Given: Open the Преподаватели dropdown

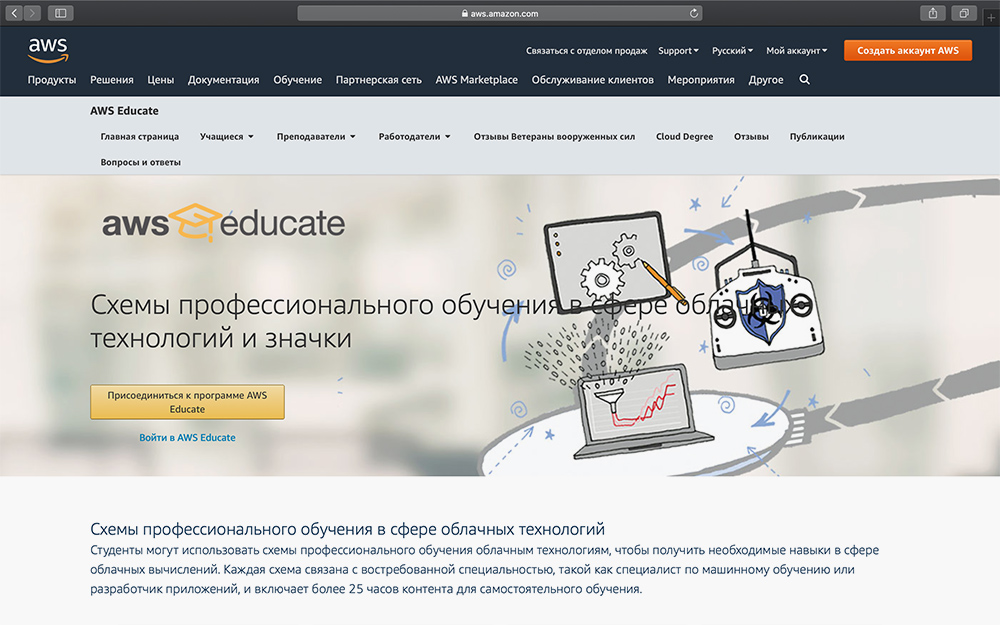Looking at the screenshot, I should [x=316, y=136].
